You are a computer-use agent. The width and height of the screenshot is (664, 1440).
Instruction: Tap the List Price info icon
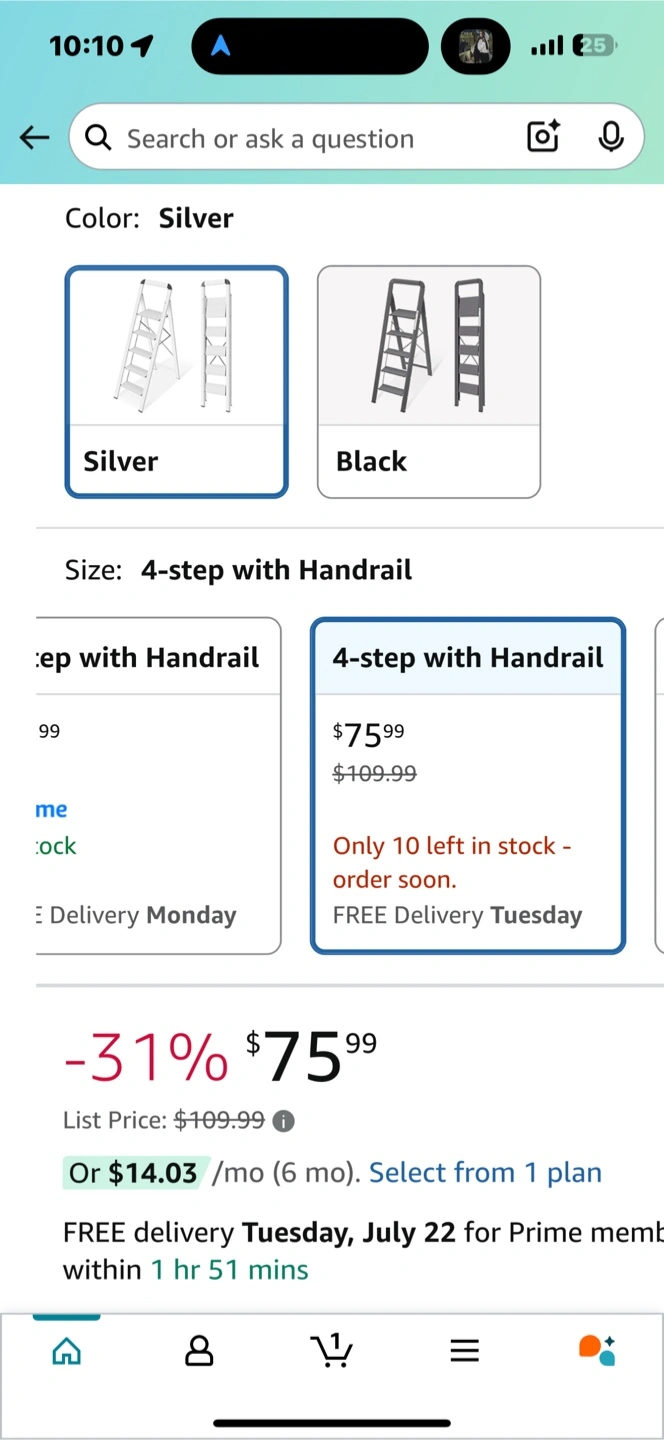click(284, 1121)
